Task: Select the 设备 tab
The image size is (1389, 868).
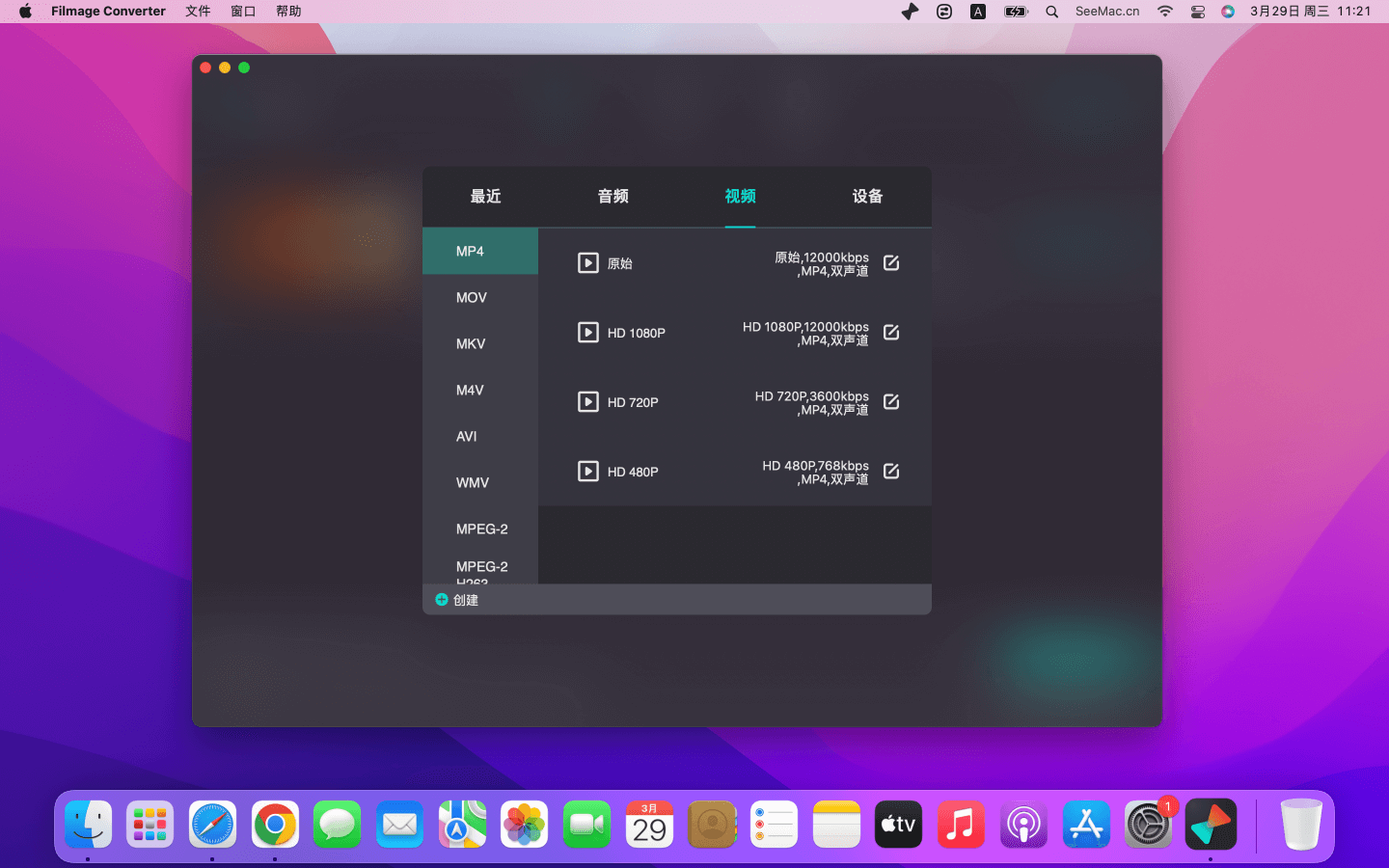Action: [x=867, y=197]
